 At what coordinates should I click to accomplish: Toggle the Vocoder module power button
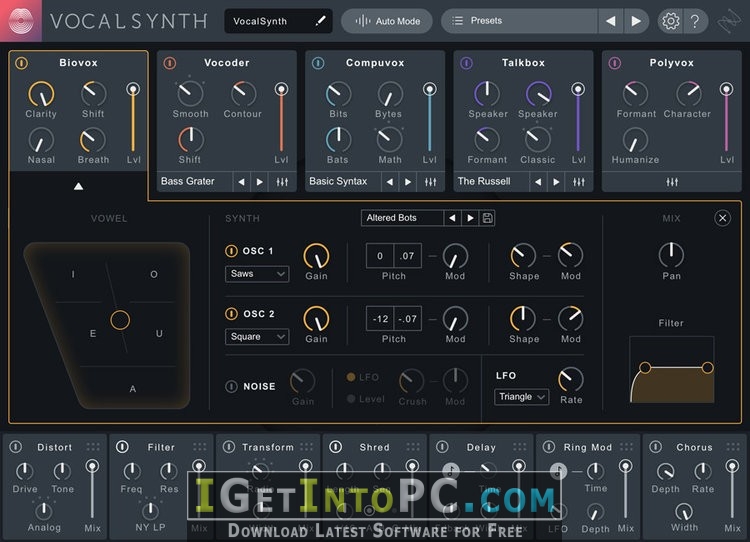tap(170, 63)
